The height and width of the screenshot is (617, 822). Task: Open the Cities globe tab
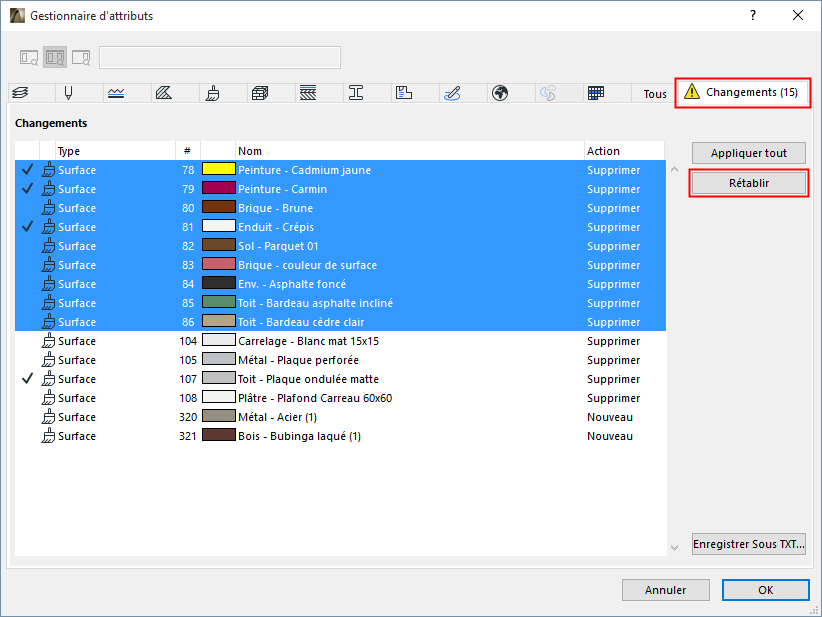coord(500,93)
